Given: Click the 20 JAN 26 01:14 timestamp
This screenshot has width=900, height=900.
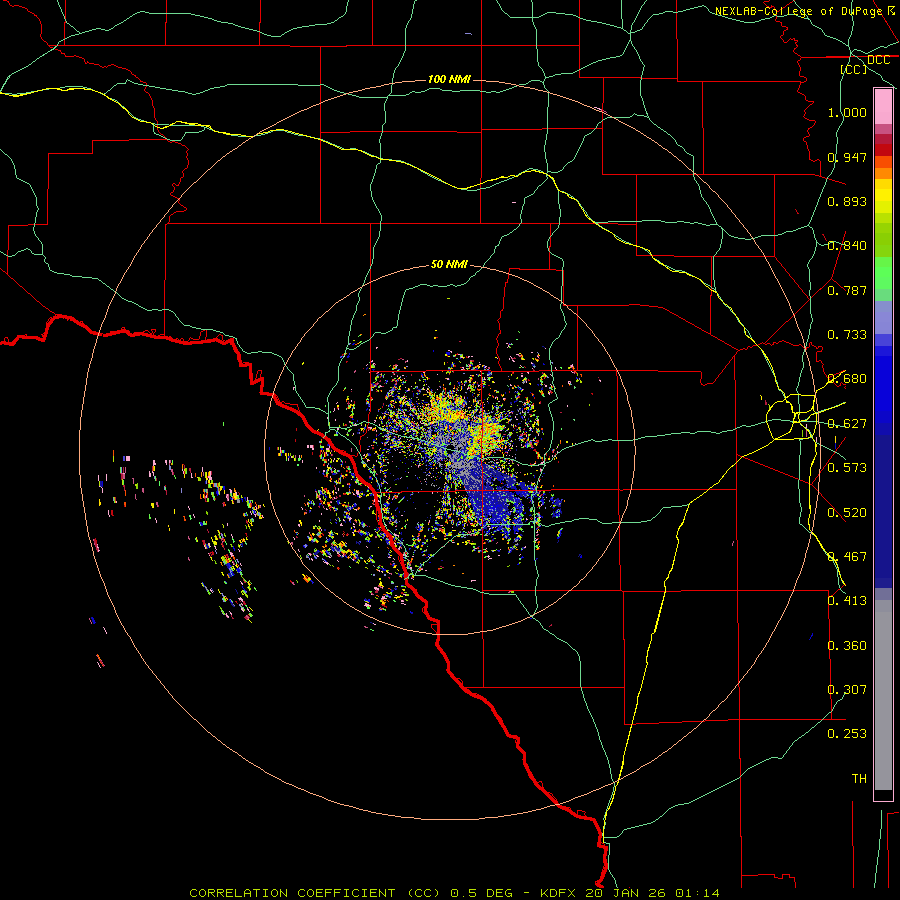Looking at the screenshot, I should pos(652,893).
